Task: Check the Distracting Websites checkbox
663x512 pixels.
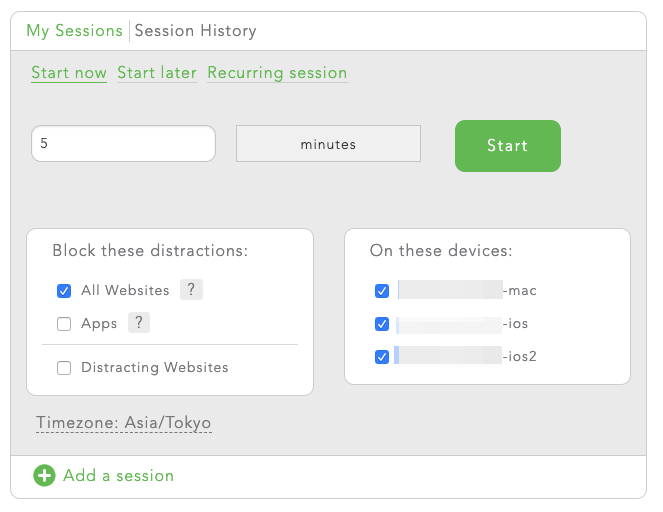Action: click(x=64, y=368)
